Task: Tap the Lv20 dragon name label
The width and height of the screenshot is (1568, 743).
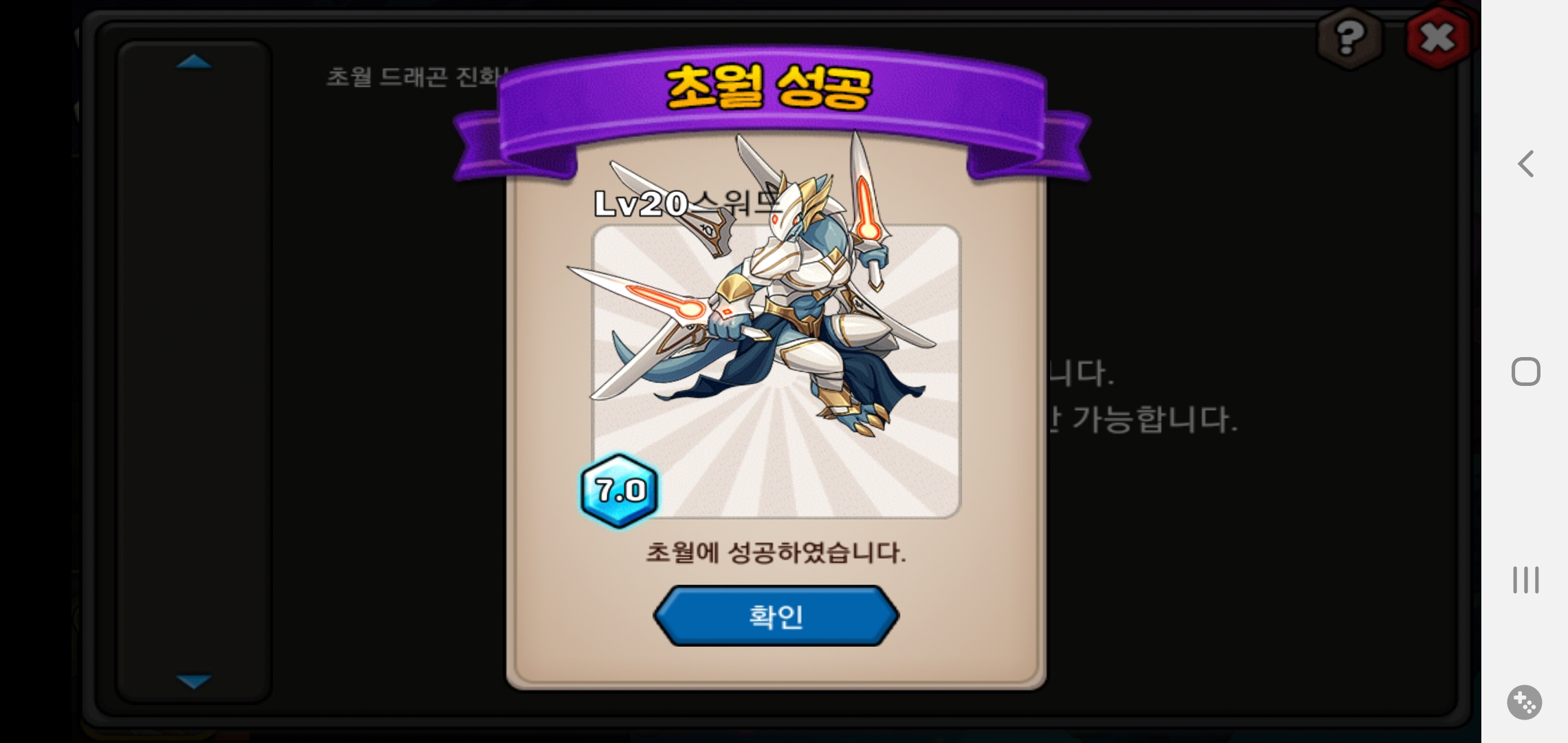Action: pos(688,204)
